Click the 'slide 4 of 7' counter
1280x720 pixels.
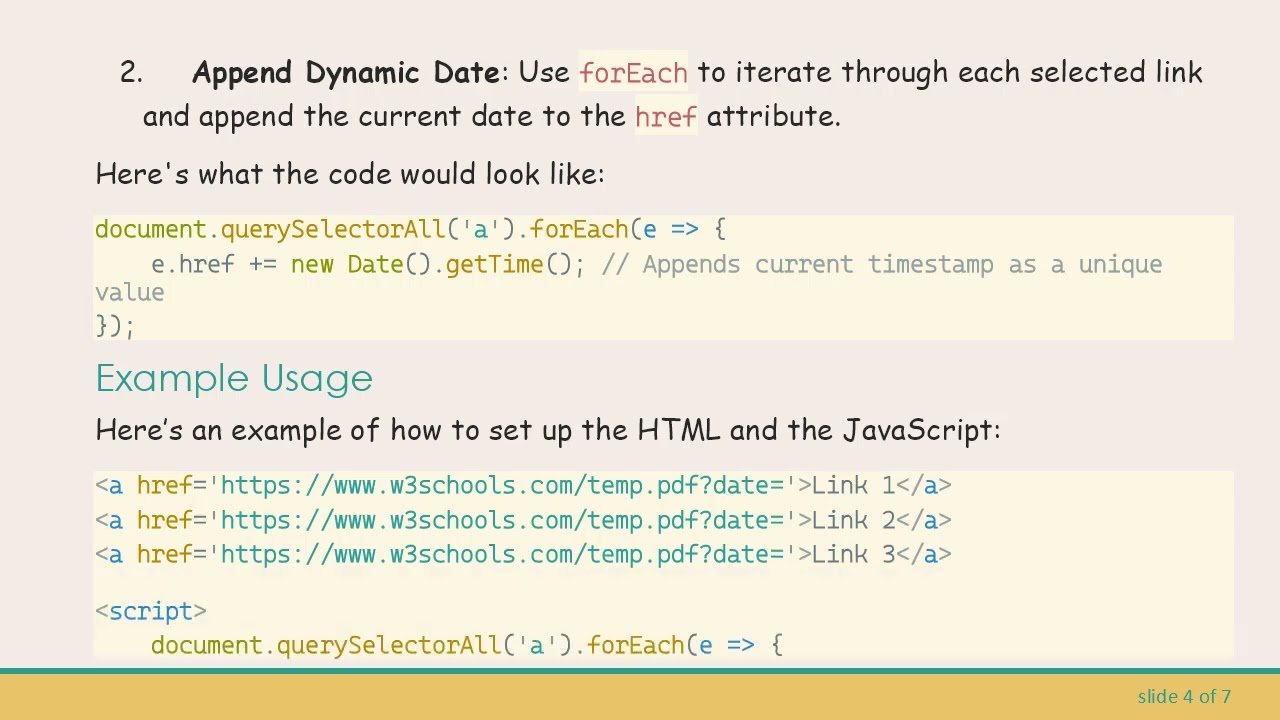(x=1184, y=696)
